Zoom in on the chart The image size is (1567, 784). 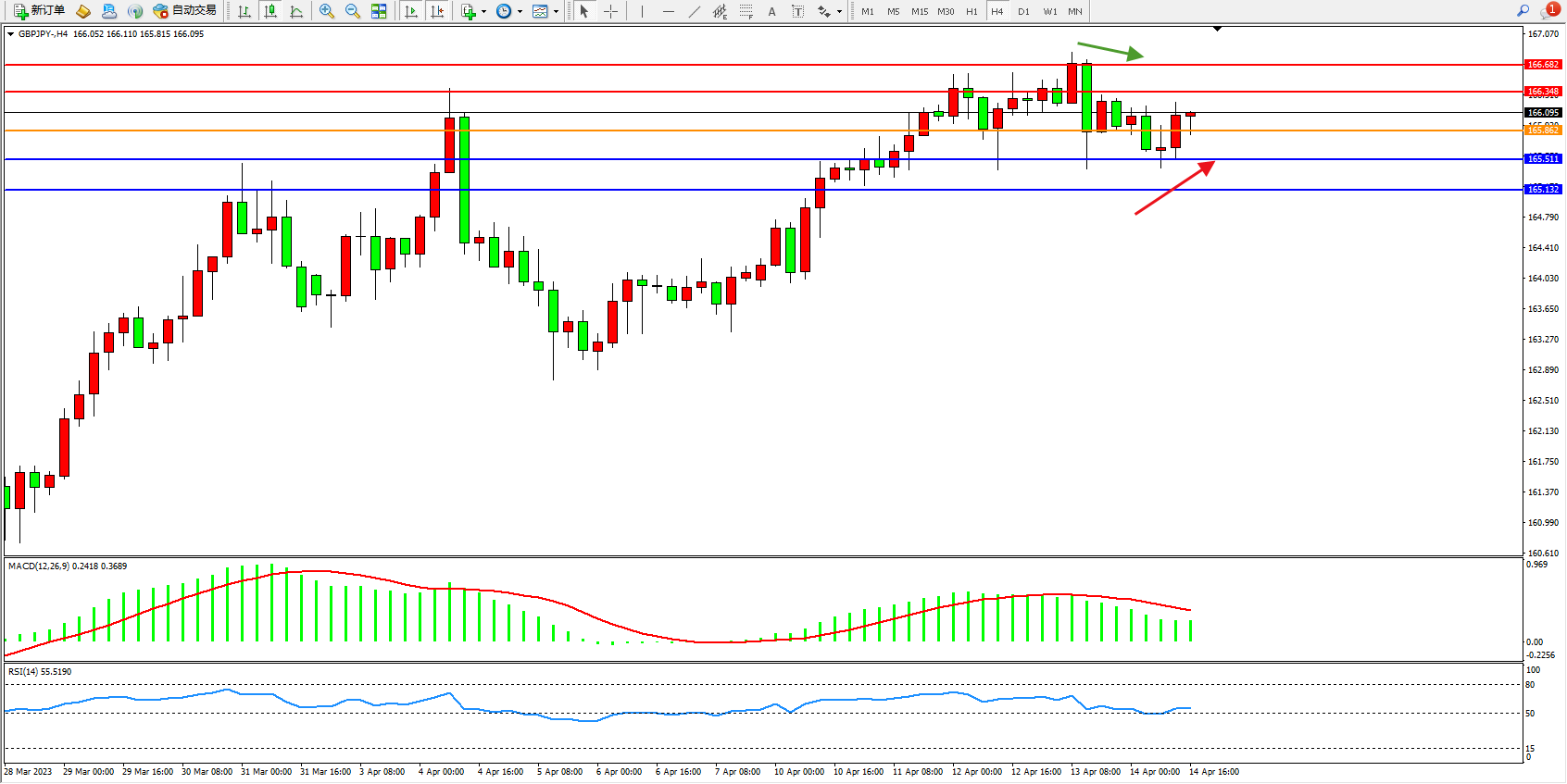(327, 11)
